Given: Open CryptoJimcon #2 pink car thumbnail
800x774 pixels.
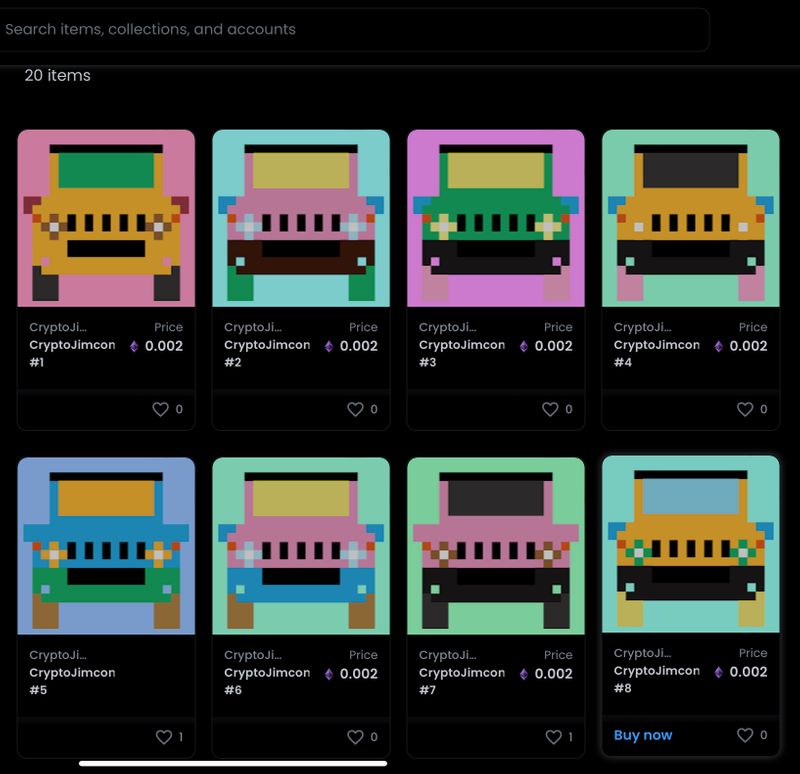Looking at the screenshot, I should click(301, 218).
